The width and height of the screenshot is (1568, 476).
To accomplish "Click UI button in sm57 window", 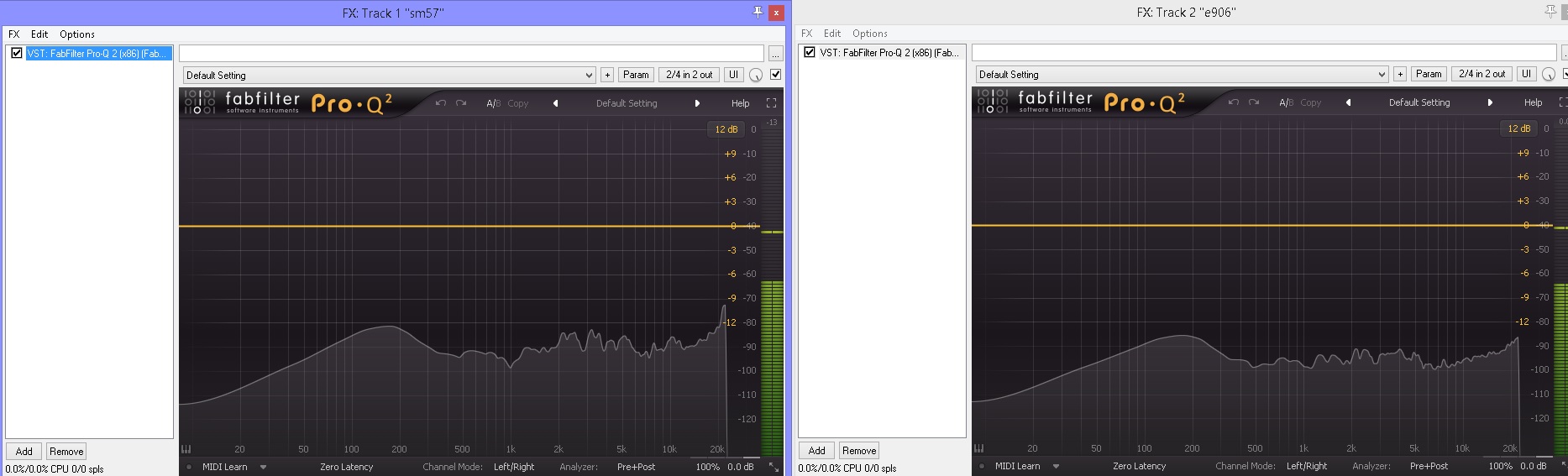I will [733, 75].
